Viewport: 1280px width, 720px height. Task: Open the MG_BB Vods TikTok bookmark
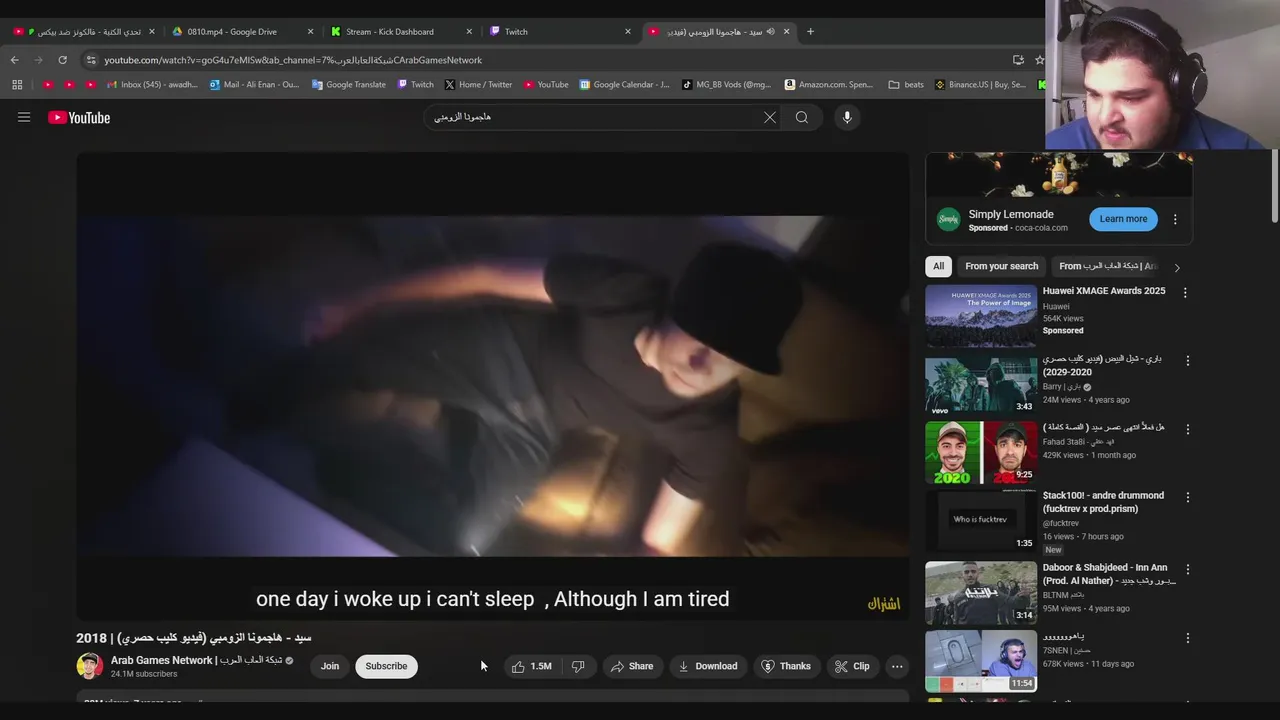tap(727, 85)
